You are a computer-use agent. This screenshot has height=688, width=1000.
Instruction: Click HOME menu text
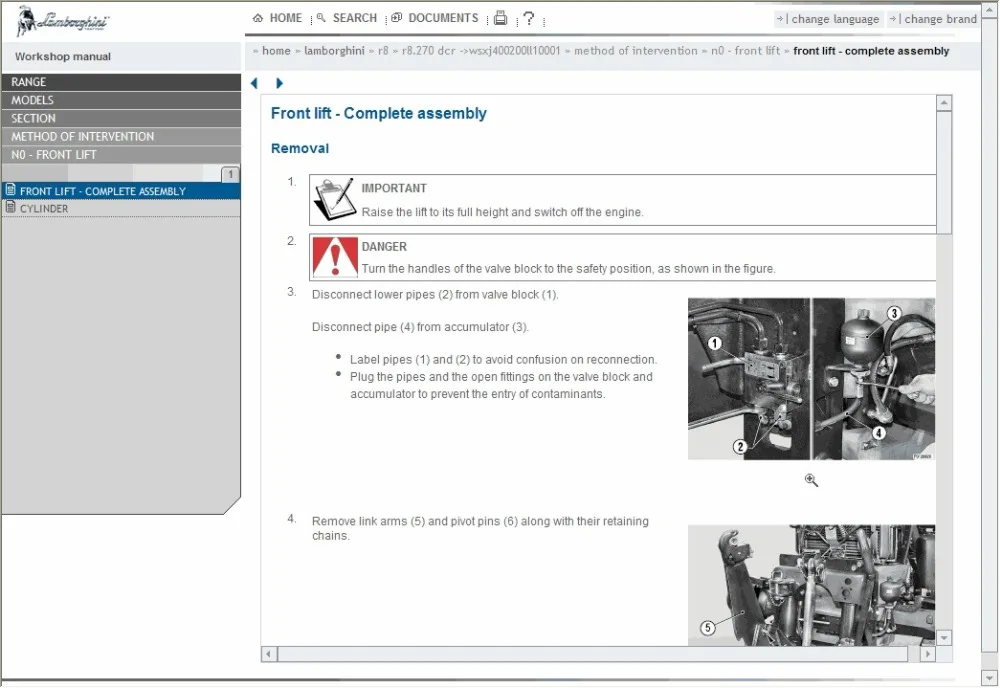point(286,18)
